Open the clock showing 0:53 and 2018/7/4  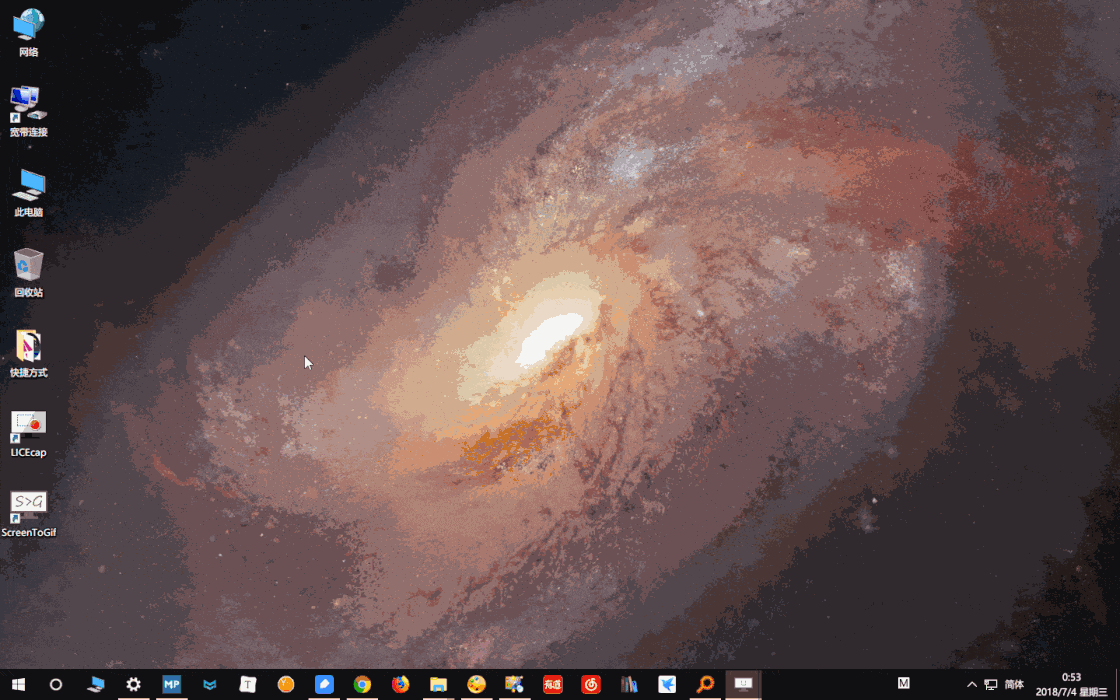point(1071,684)
